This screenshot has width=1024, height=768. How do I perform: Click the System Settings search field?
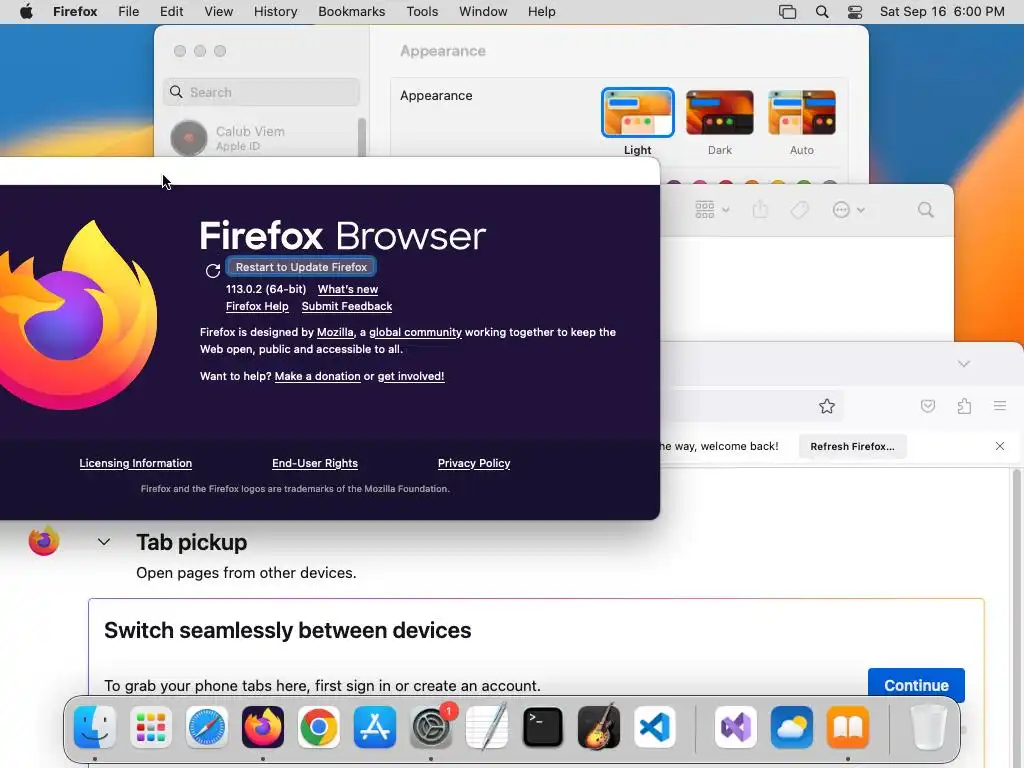[x=261, y=92]
